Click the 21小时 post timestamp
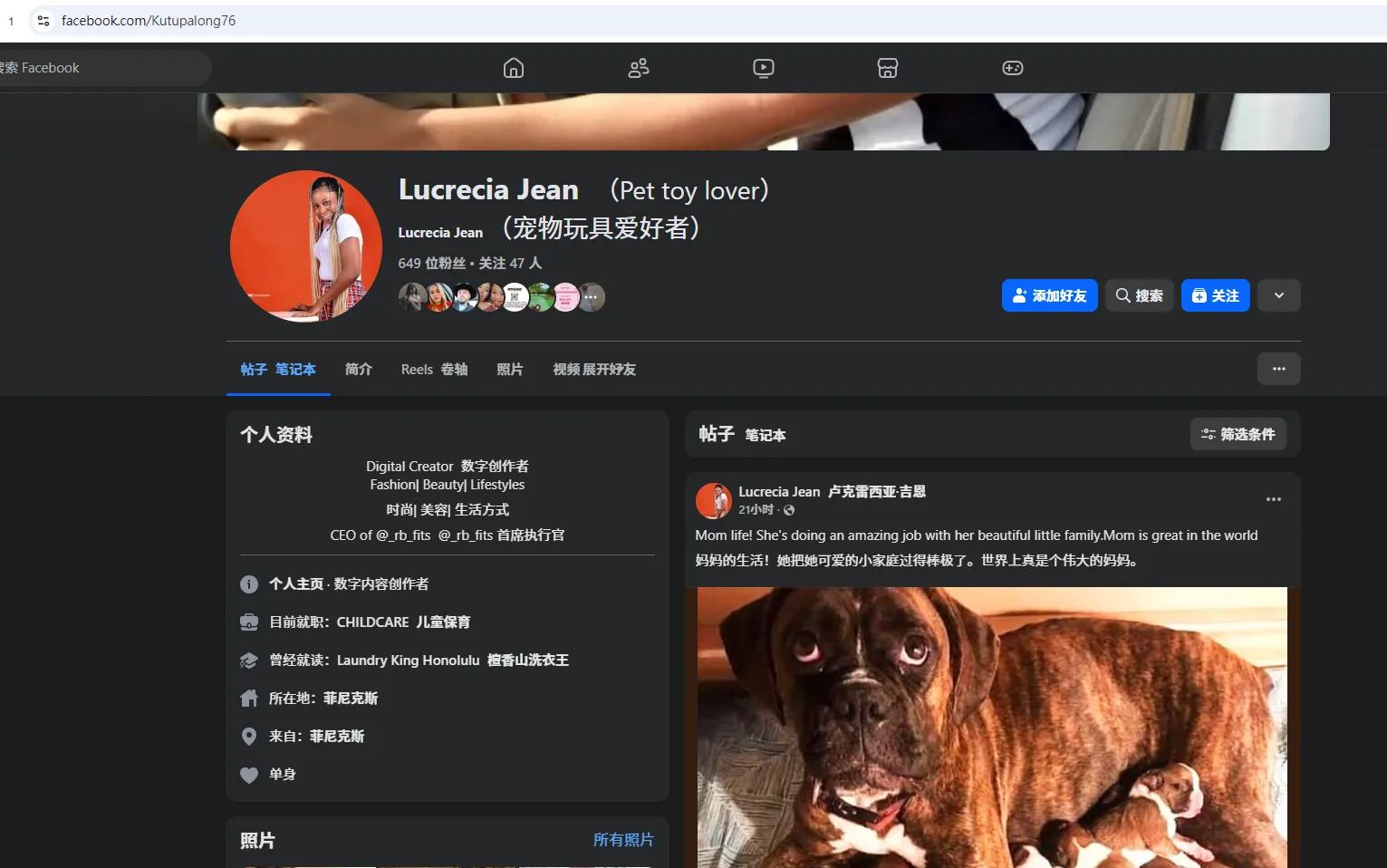 point(756,510)
